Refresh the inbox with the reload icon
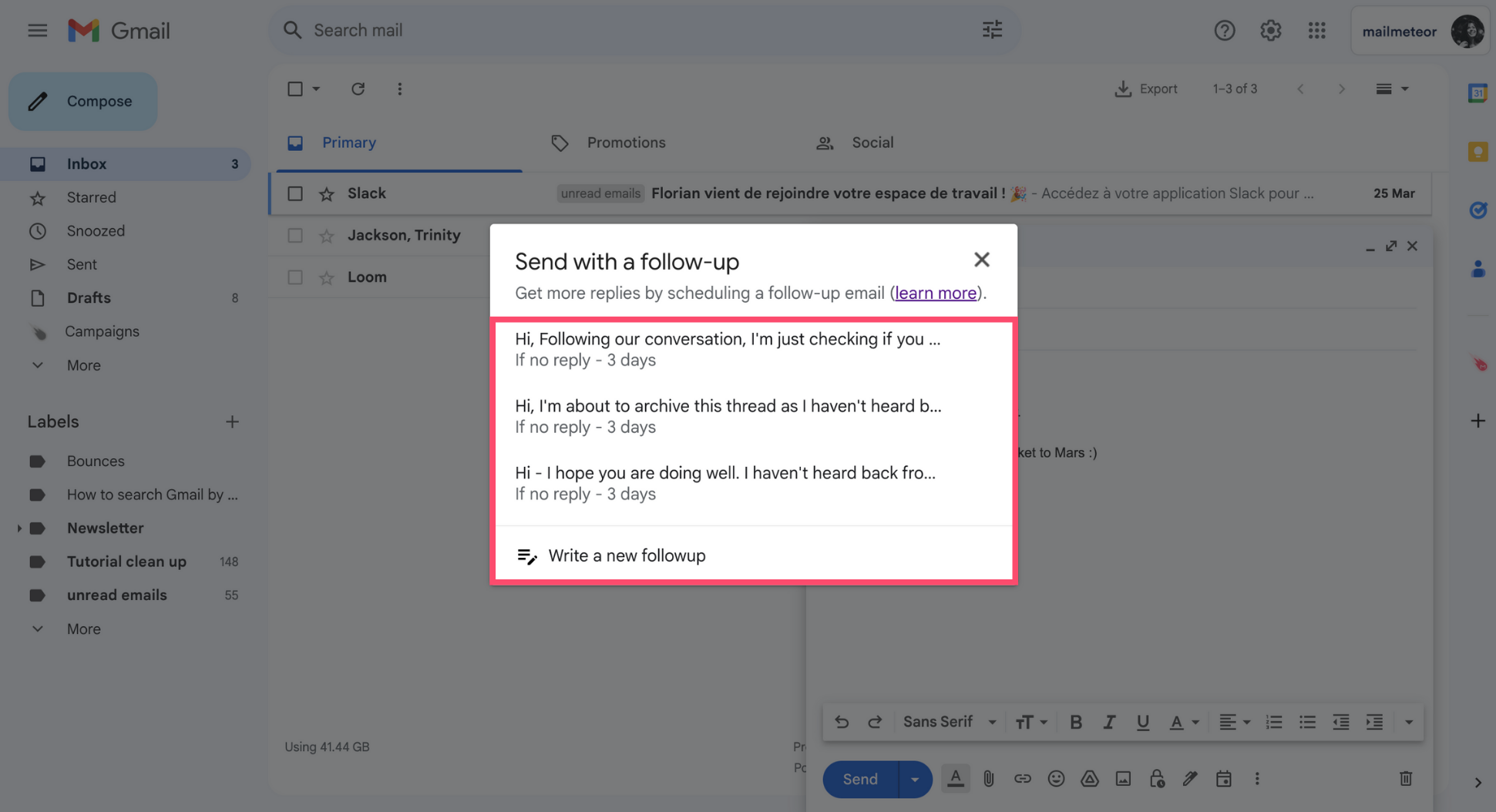 point(358,89)
